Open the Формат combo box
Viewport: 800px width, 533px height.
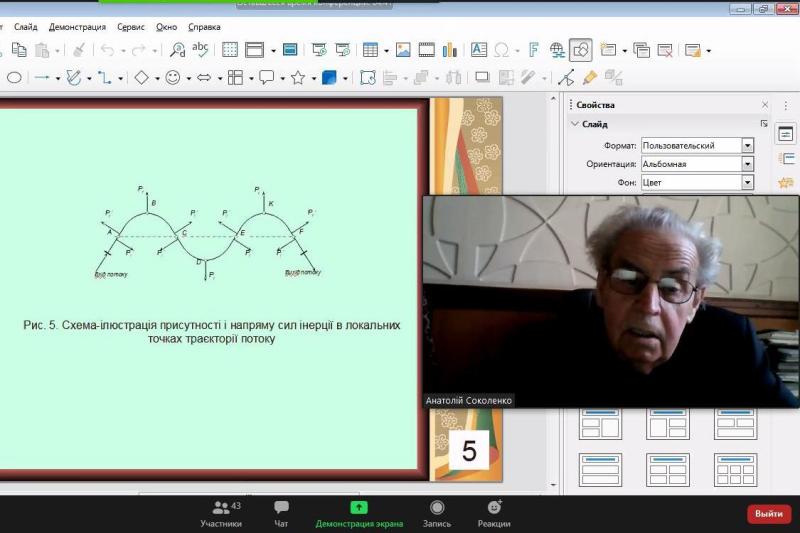click(697, 145)
